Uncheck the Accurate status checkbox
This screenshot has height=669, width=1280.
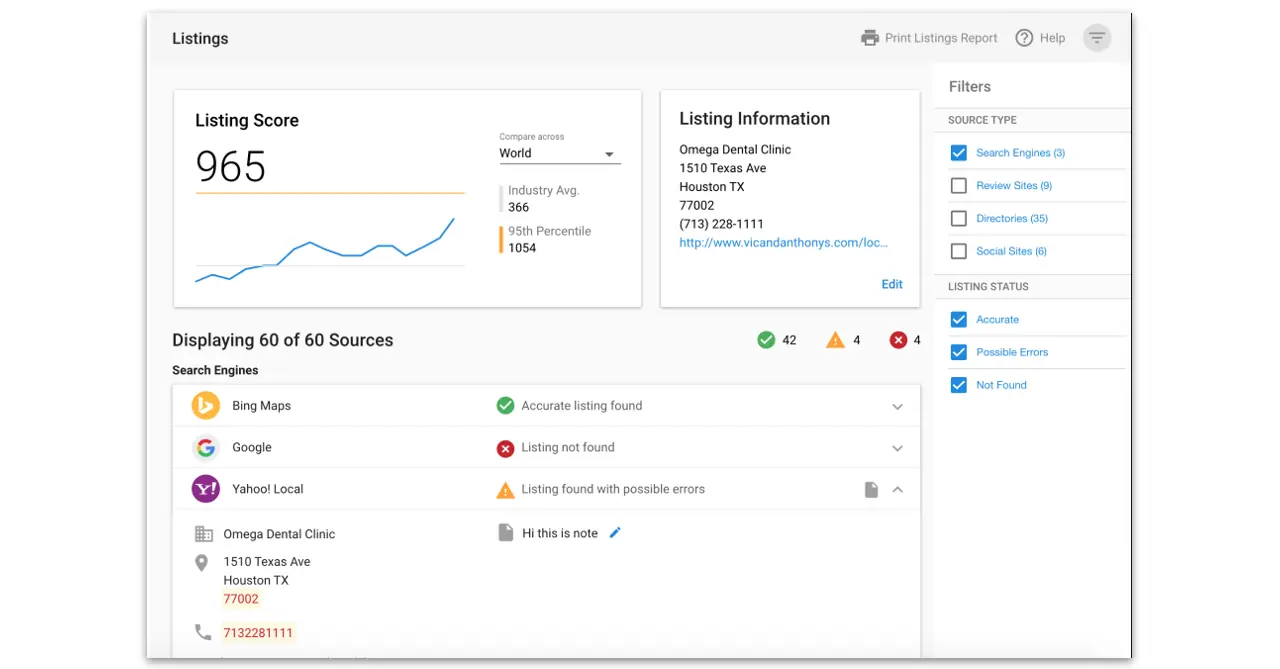pos(959,319)
